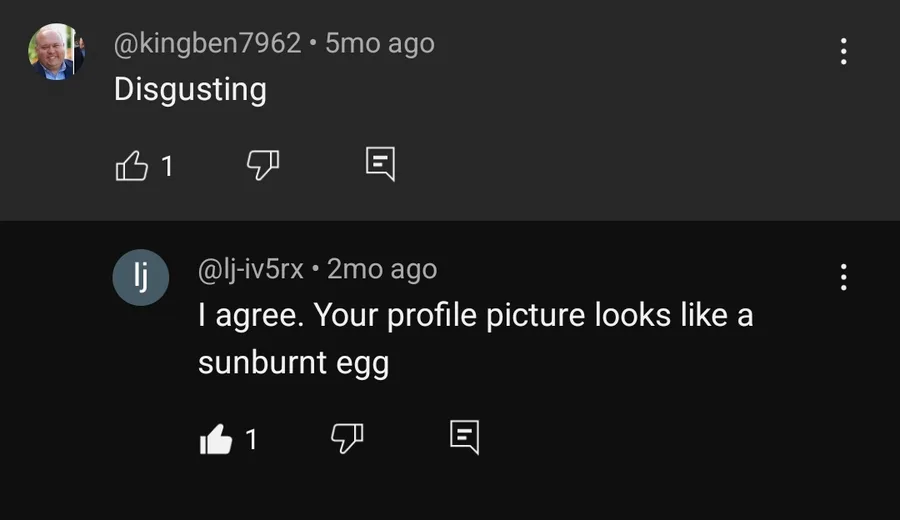Image resolution: width=900 pixels, height=520 pixels.
Task: Remove your like from the sunburnt egg reply
Action: [216, 439]
